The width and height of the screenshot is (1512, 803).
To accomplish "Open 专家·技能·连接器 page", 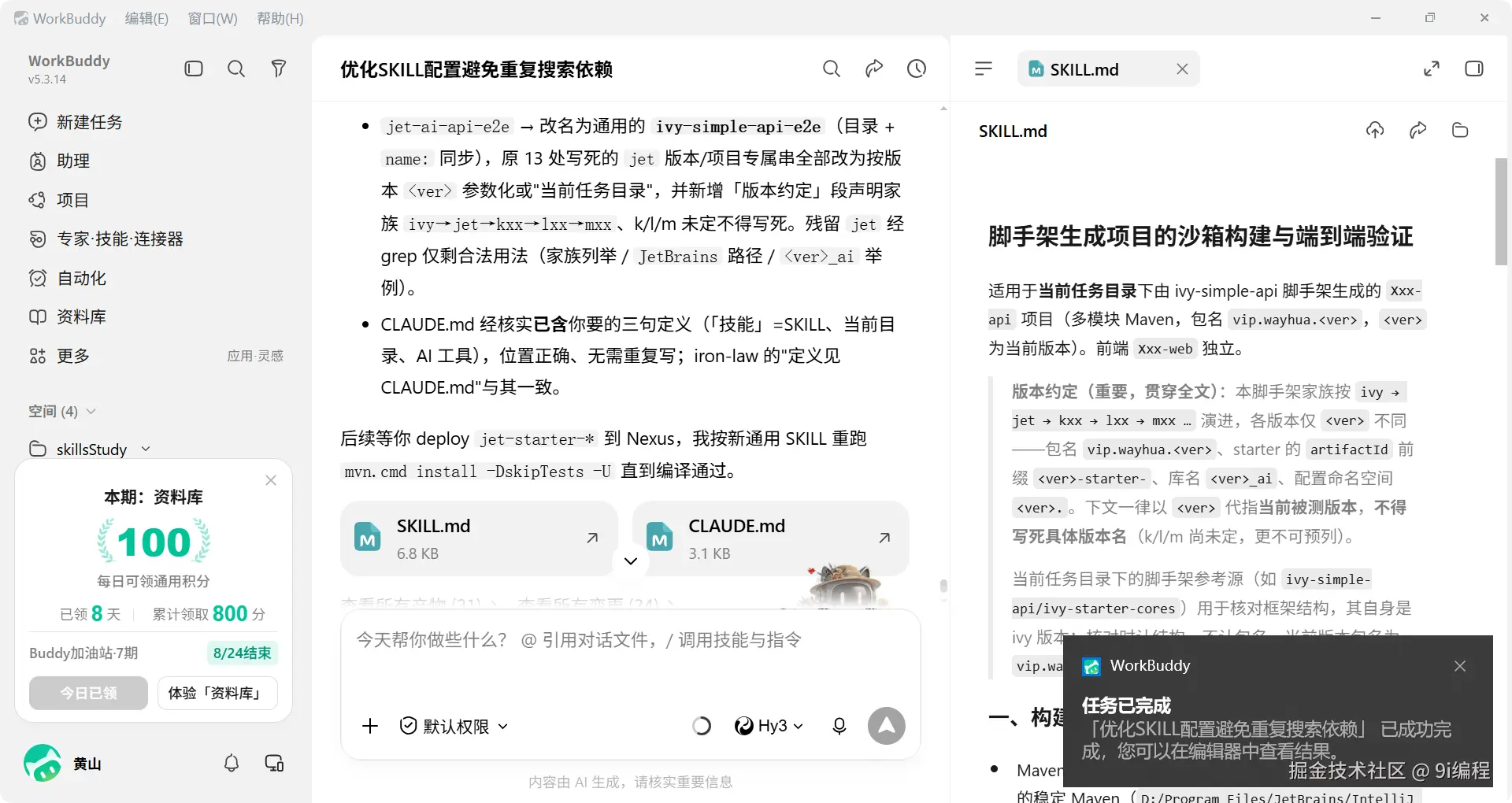I will click(106, 239).
